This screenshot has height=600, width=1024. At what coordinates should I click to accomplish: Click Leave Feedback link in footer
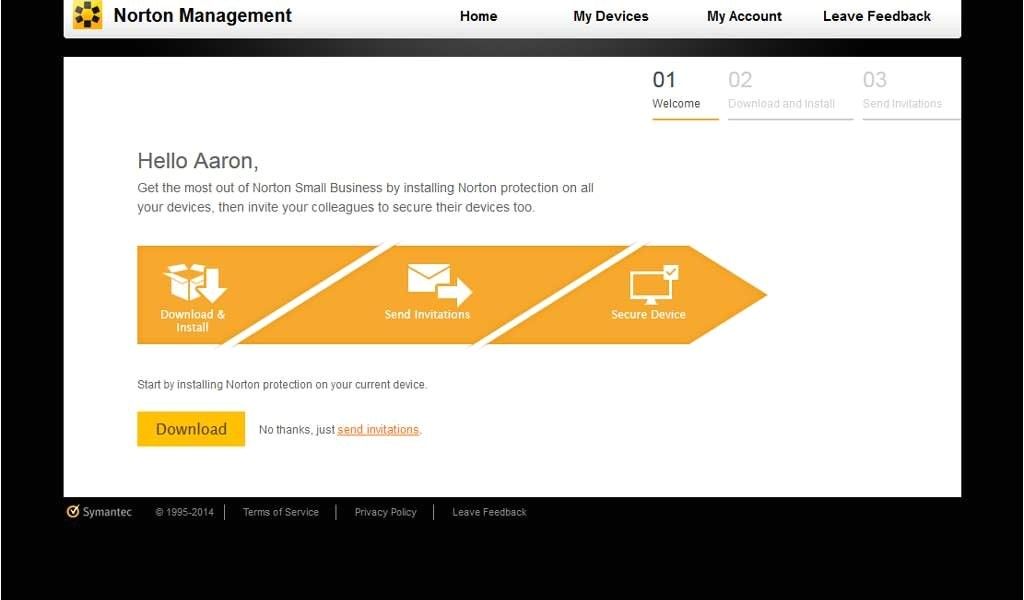[489, 512]
